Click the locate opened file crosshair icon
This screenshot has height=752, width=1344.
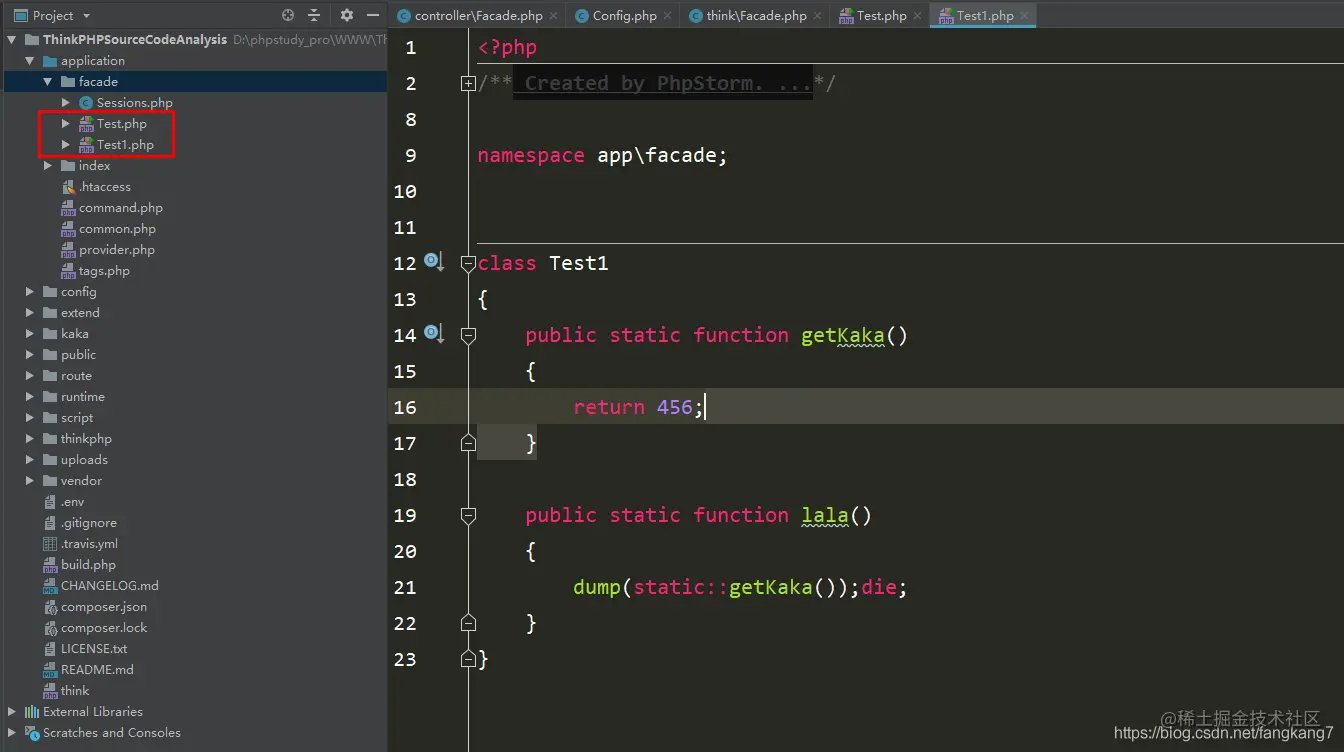click(288, 15)
